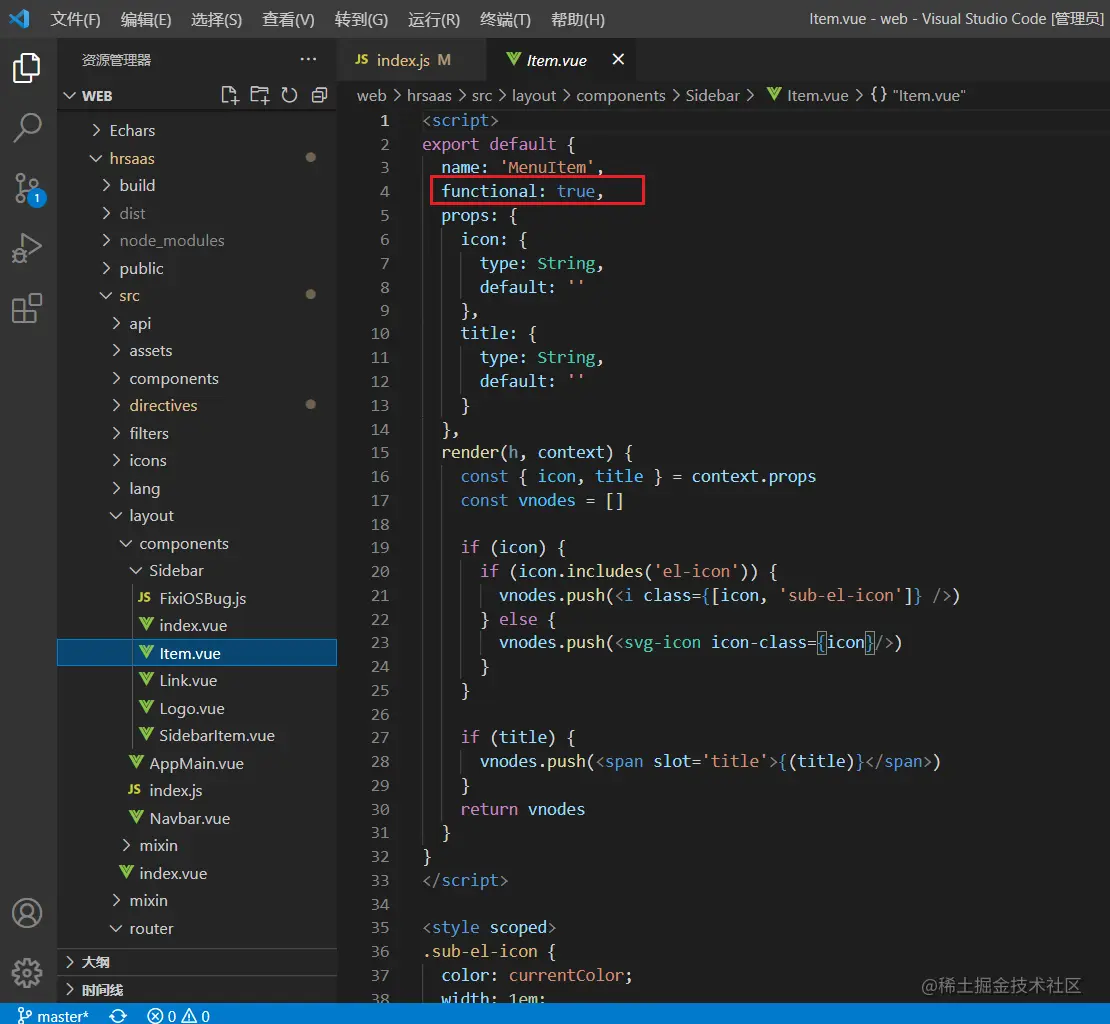1110x1024 pixels.
Task: Collapse the Sidebar folder
Action: click(176, 570)
